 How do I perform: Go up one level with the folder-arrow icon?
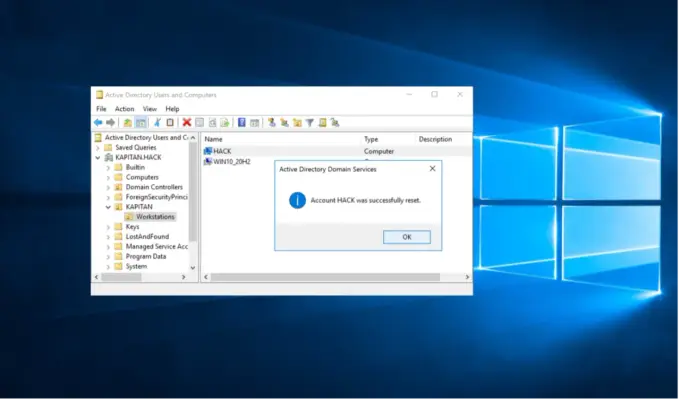128,123
